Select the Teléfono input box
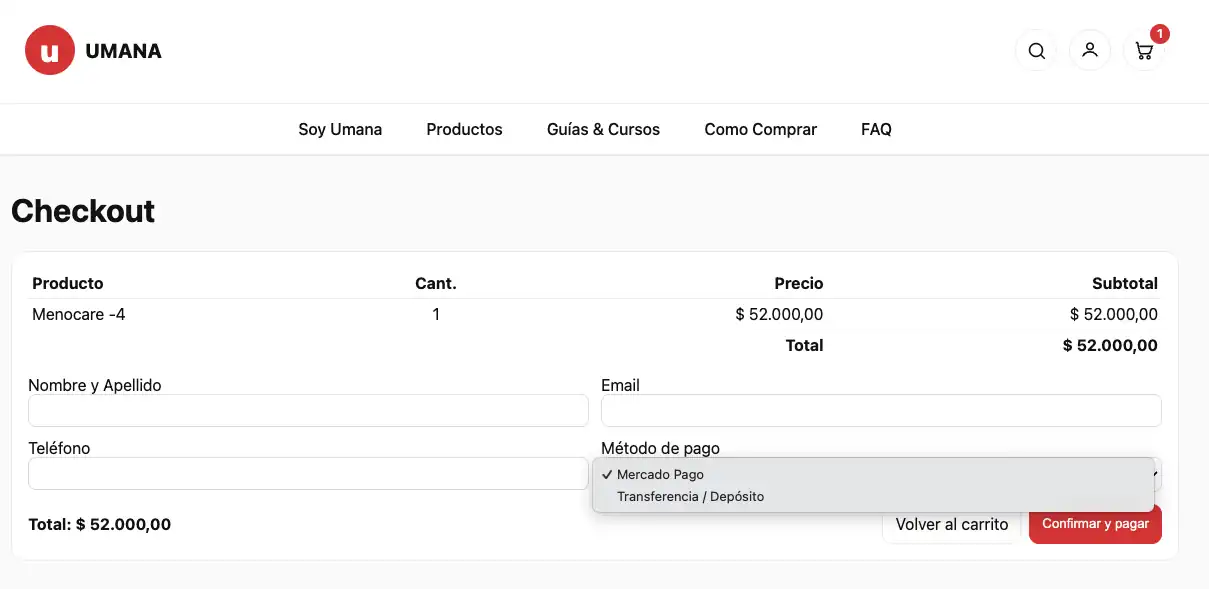Image resolution: width=1209 pixels, height=589 pixels. [x=308, y=474]
